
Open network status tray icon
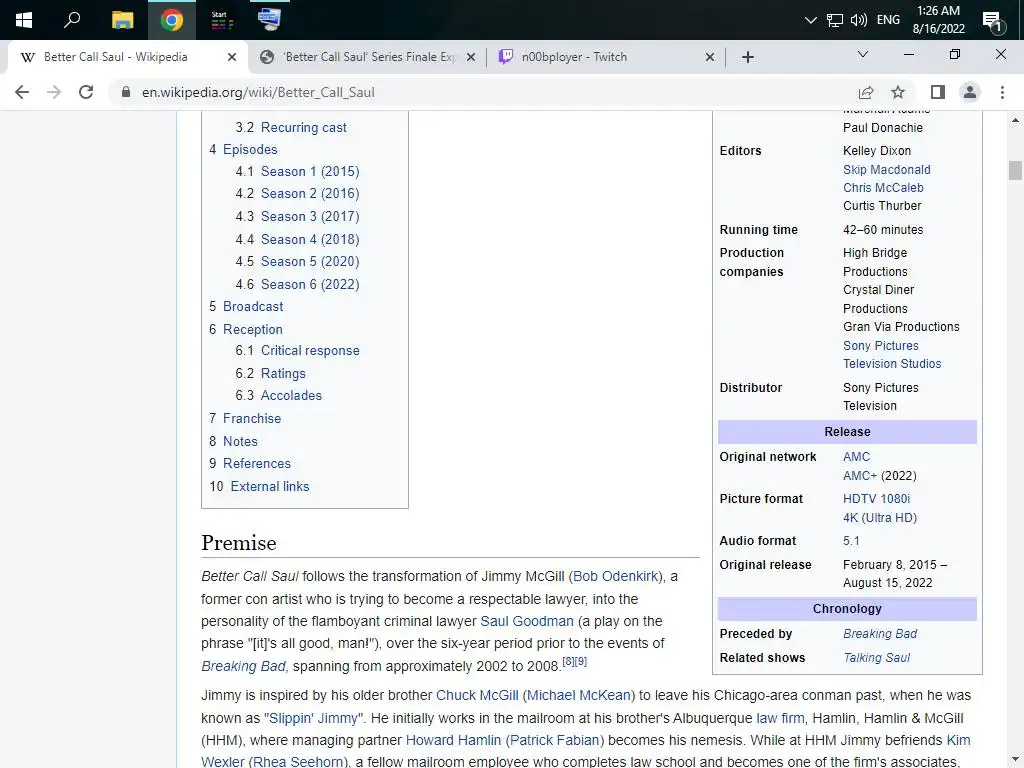click(x=834, y=20)
